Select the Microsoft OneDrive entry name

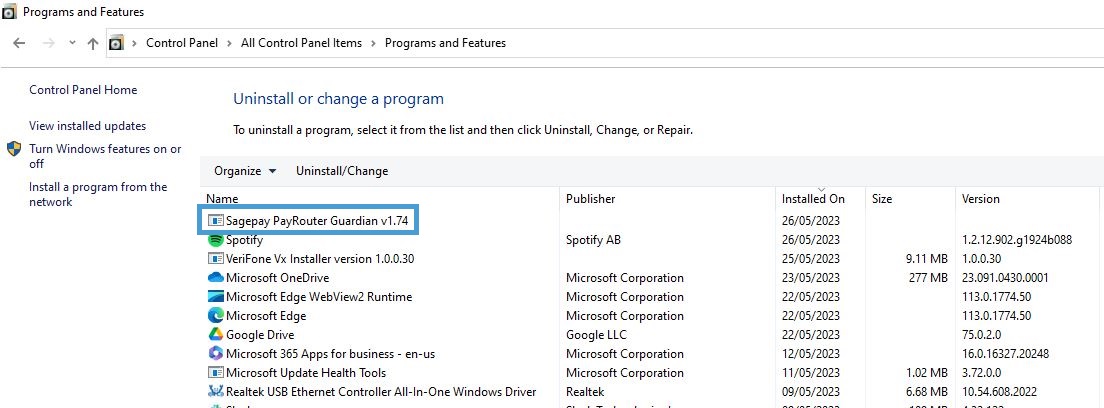pyautogui.click(x=277, y=278)
